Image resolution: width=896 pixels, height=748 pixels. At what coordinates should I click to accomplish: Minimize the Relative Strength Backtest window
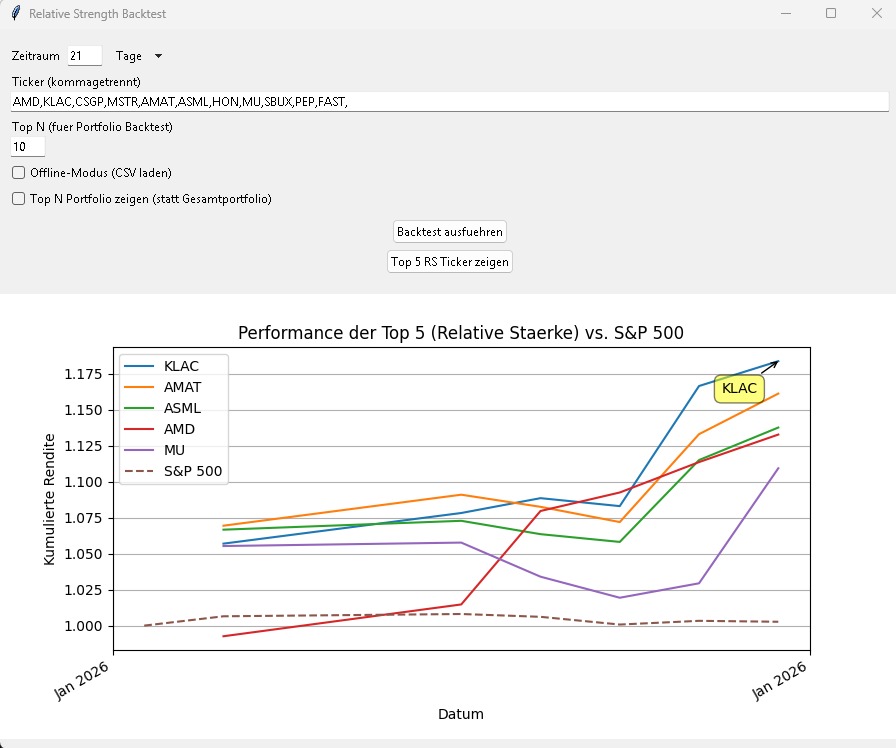(x=786, y=13)
